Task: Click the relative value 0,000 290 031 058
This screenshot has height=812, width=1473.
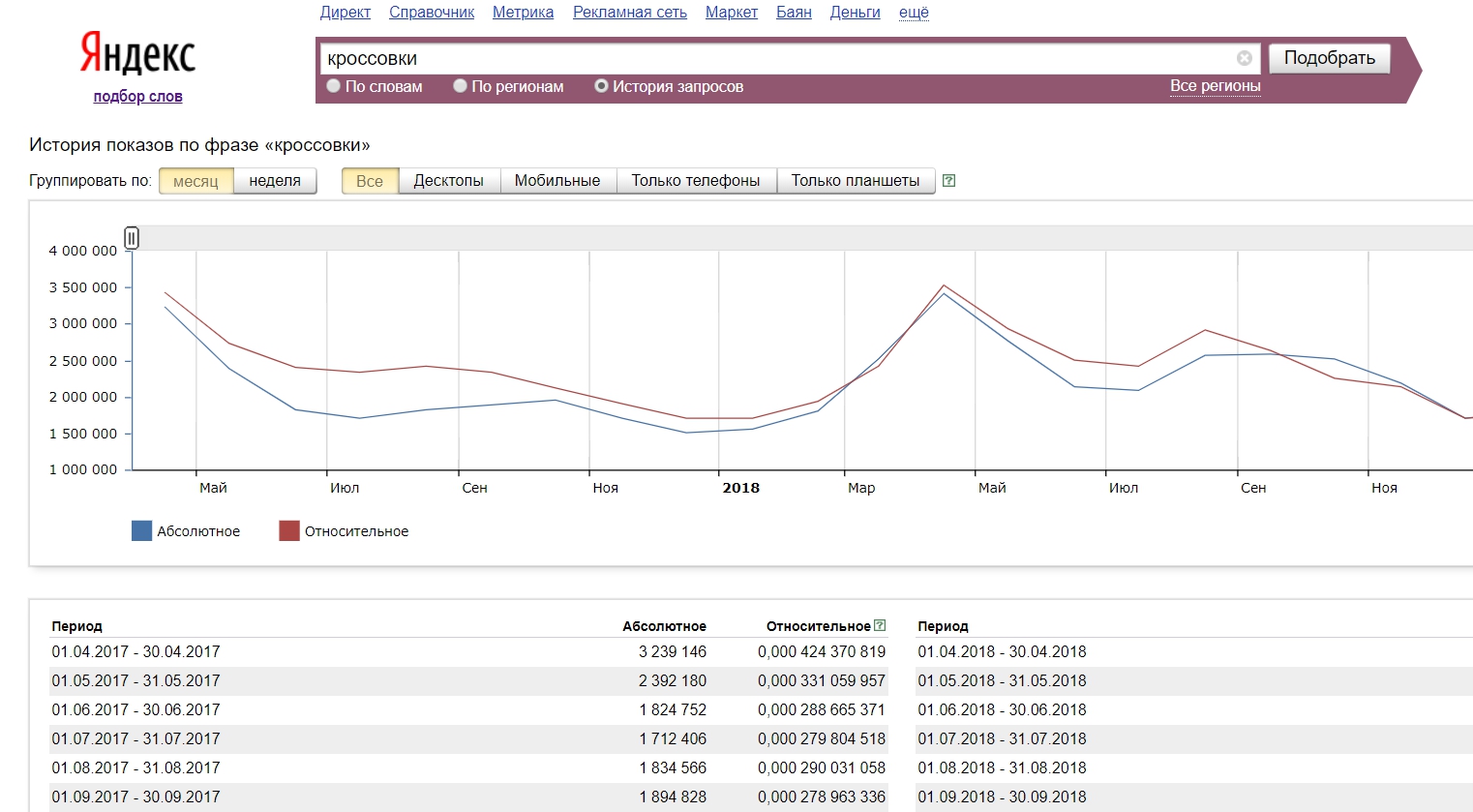Action: coord(822,767)
